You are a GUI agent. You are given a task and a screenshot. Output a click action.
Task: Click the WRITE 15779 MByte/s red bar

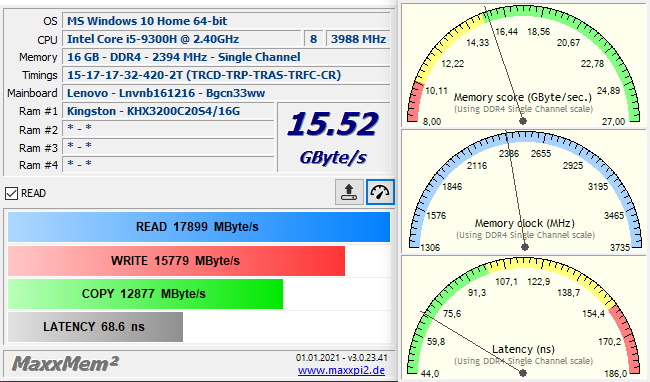(176, 261)
